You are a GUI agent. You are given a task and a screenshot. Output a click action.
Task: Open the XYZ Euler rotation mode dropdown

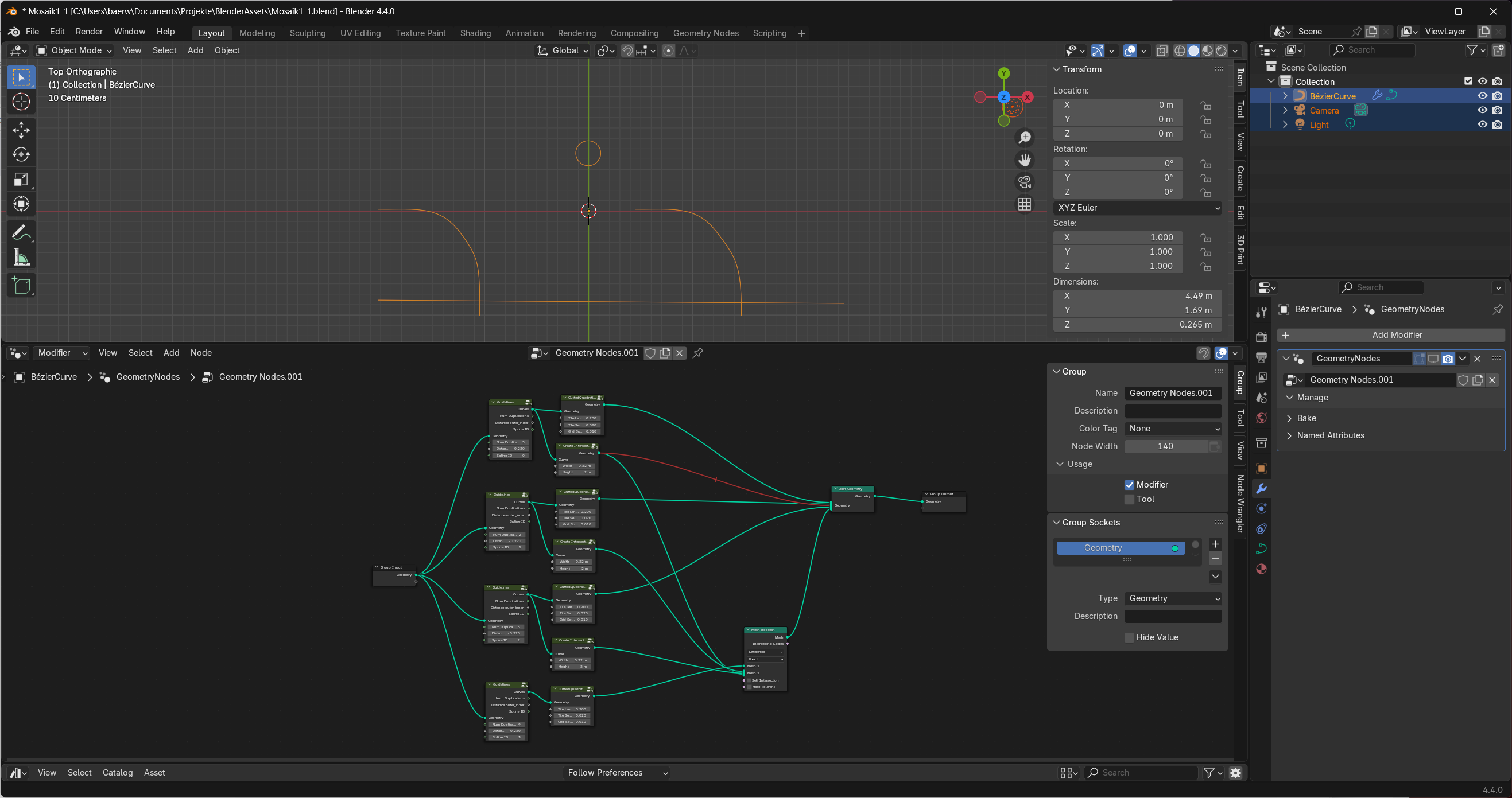click(1137, 208)
